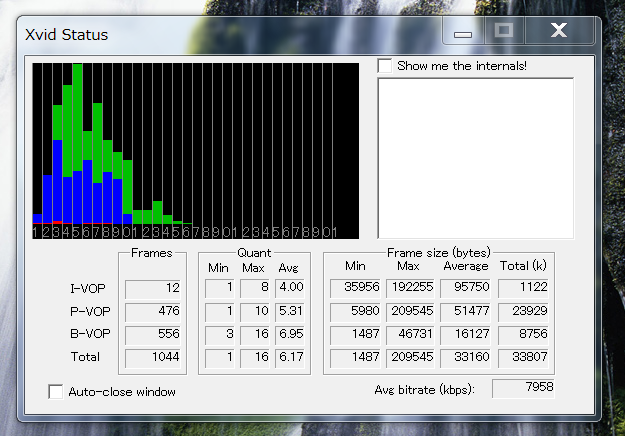This screenshot has width=625, height=436.
Task: Click the overall total size 33807
Action: coord(523,358)
